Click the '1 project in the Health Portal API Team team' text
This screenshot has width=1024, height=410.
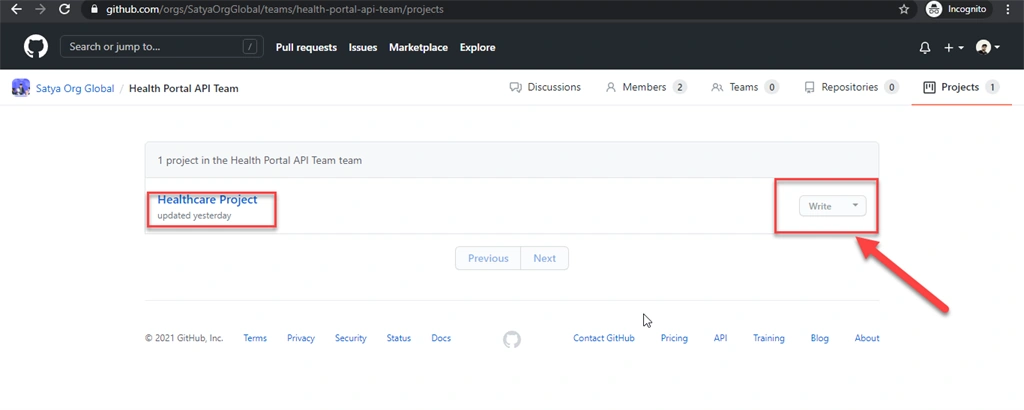[x=260, y=160]
